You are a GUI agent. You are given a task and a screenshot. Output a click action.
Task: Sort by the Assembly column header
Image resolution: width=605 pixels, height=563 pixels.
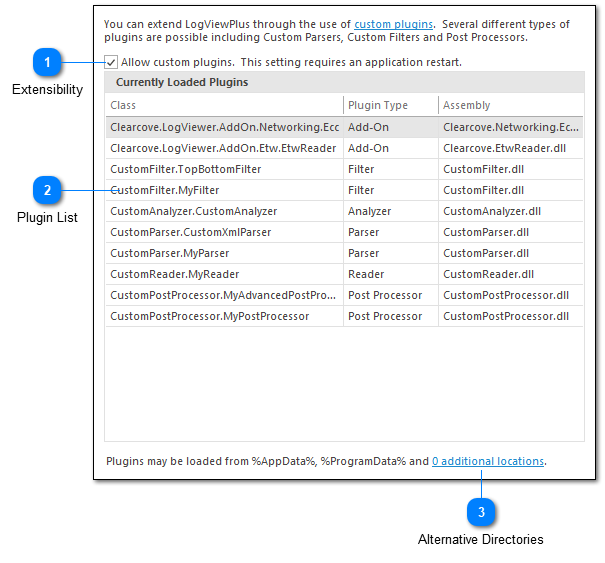point(511,105)
